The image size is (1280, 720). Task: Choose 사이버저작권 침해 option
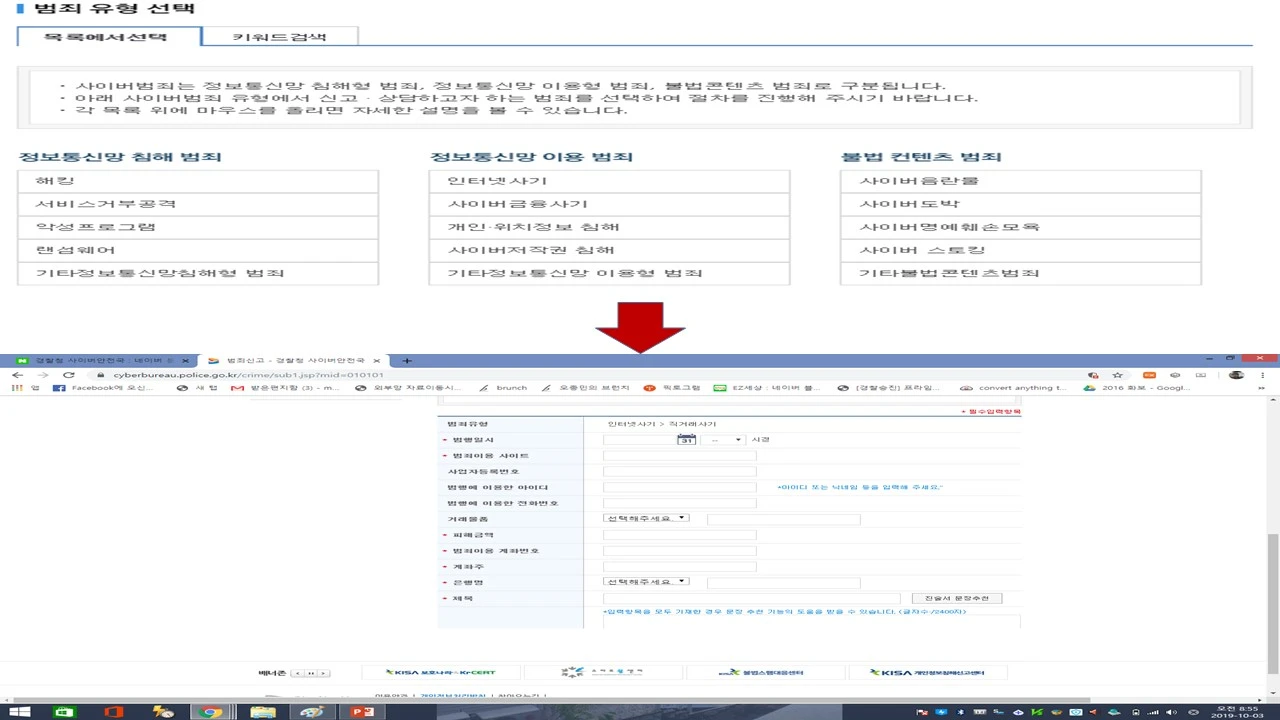point(610,250)
